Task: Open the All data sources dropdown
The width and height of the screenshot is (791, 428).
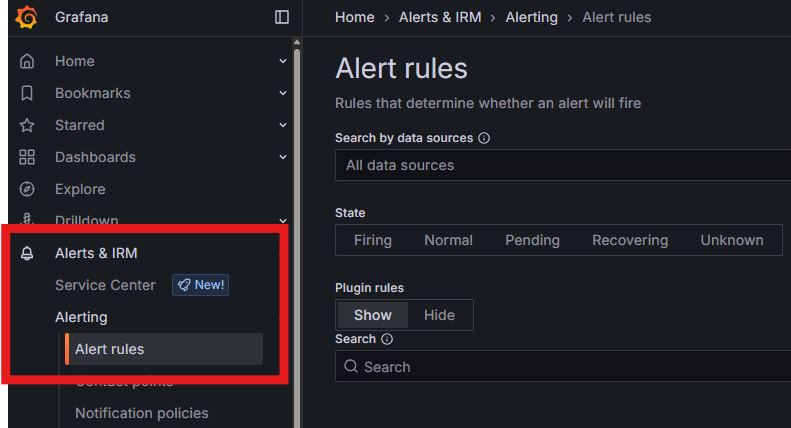Action: (563, 165)
